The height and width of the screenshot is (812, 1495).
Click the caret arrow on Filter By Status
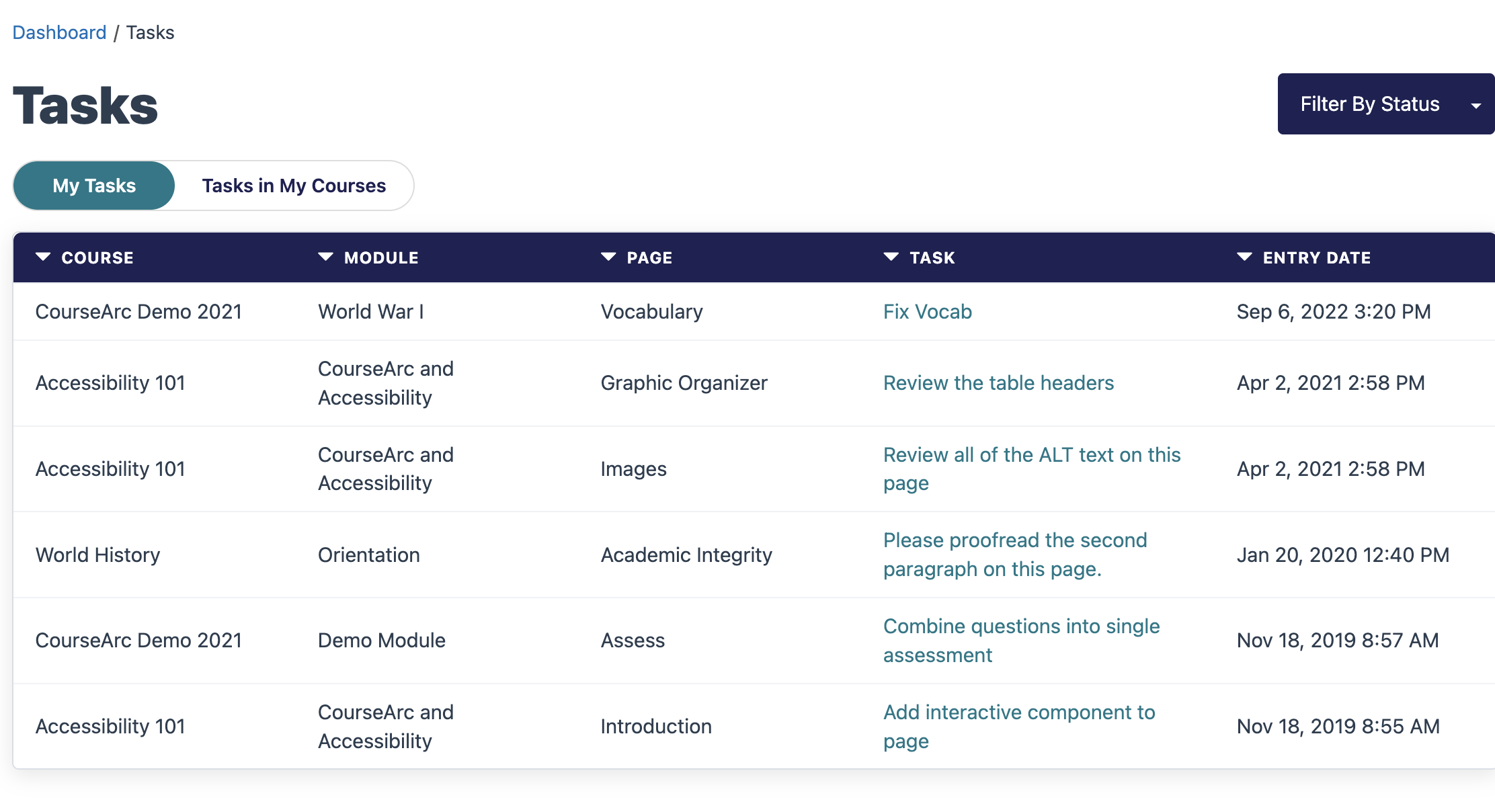(1476, 106)
